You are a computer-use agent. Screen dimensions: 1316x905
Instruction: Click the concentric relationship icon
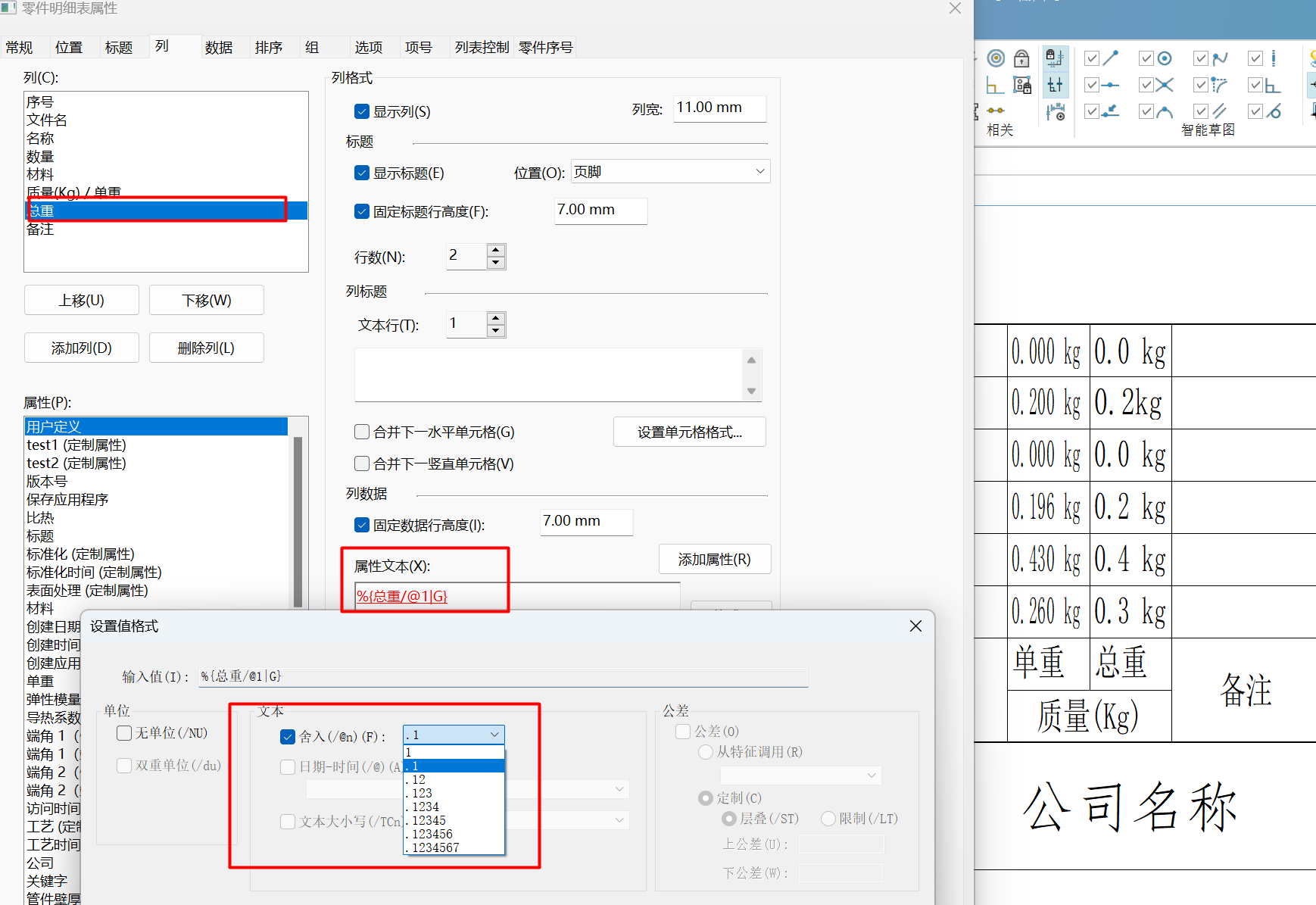pos(996,58)
